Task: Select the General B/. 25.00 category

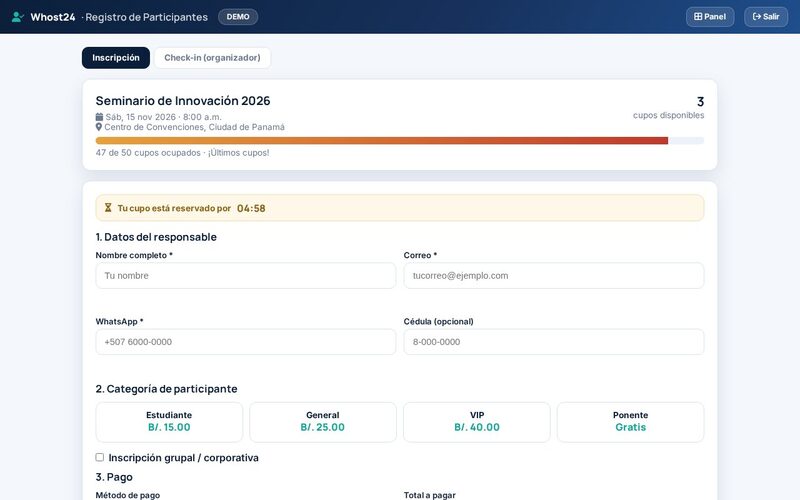Action: click(322, 422)
